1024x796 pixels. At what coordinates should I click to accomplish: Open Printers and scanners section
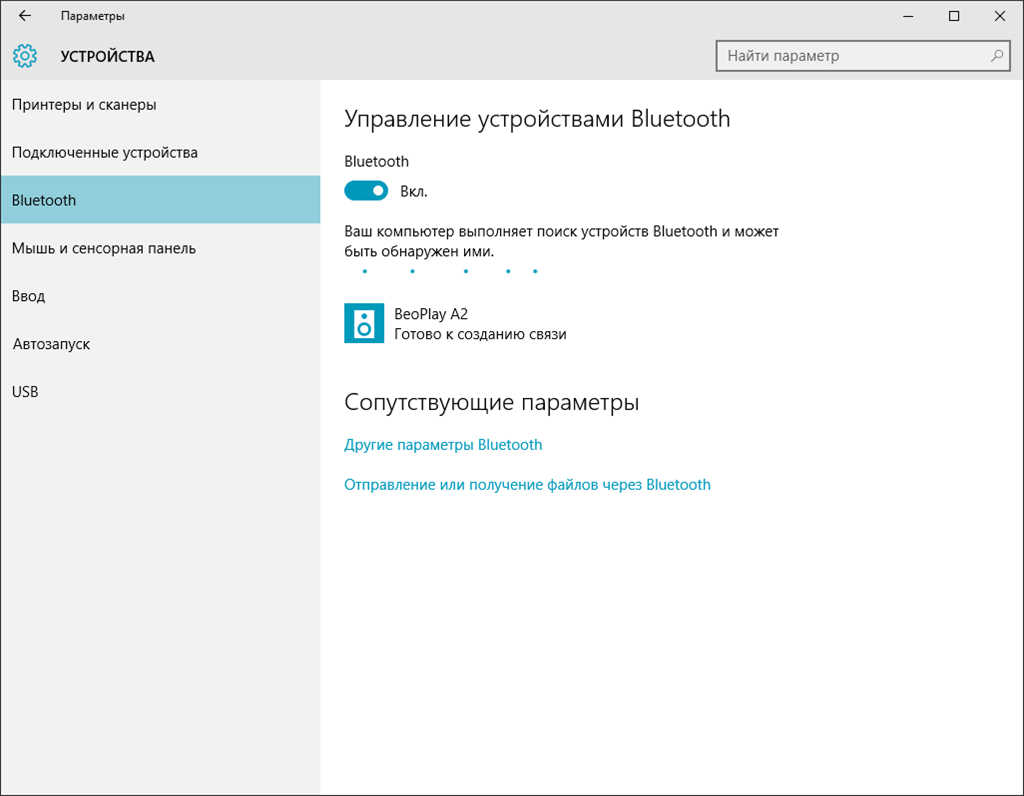click(x=161, y=104)
